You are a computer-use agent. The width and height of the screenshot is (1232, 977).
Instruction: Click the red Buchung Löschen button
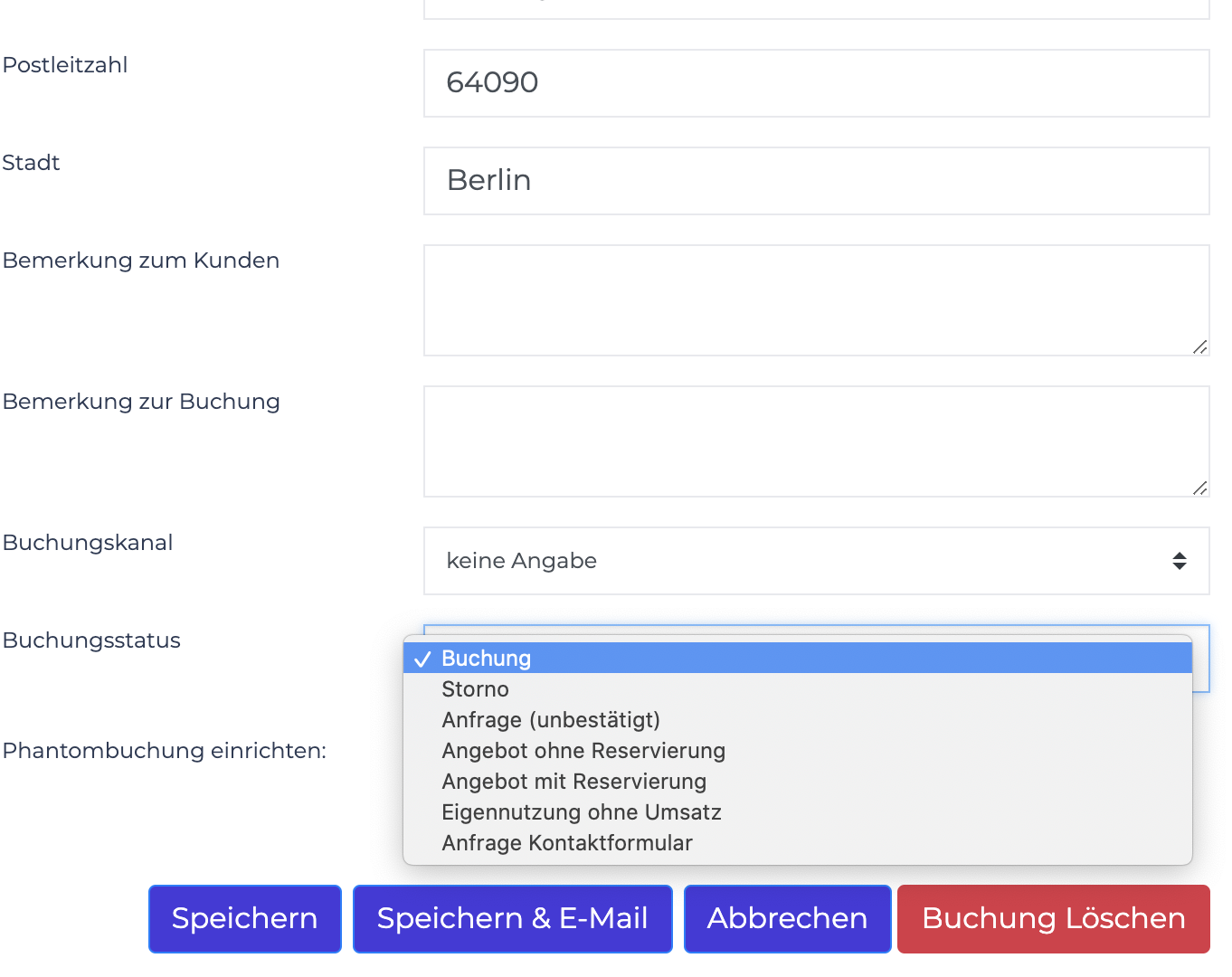[1054, 919]
